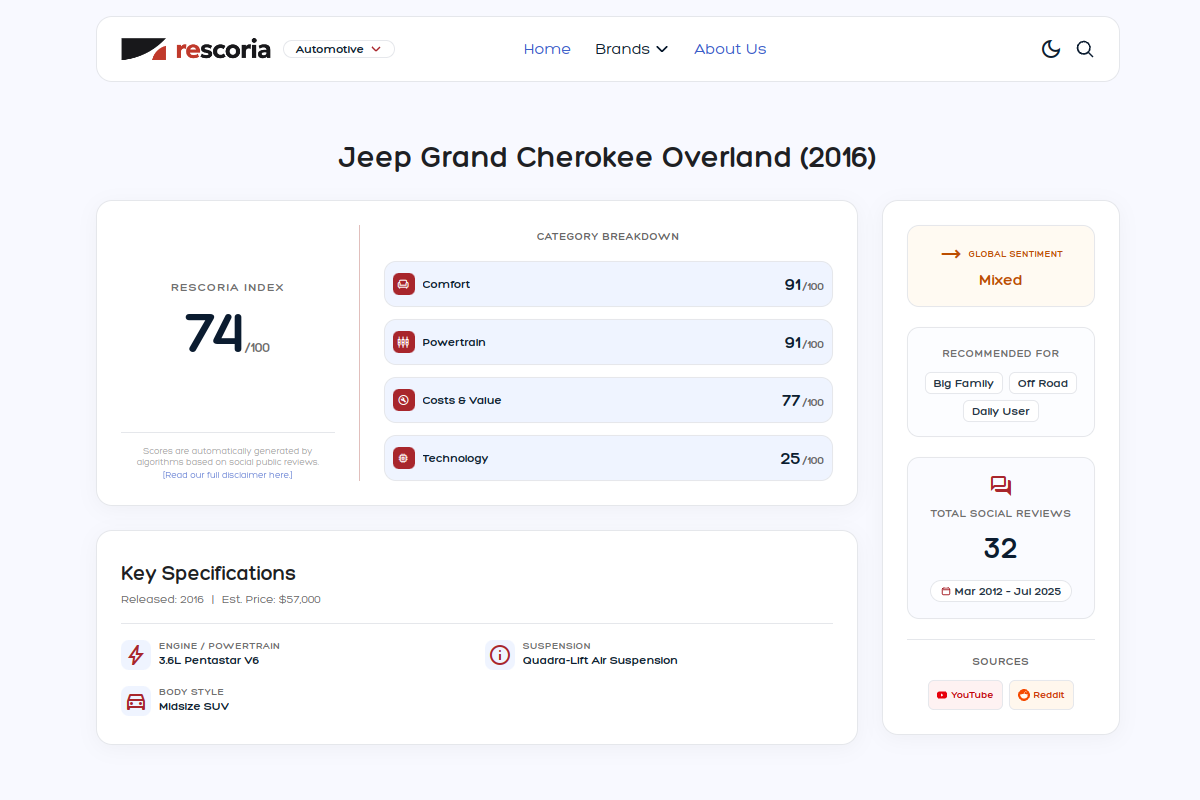Click the Est. Price $57,000 text
This screenshot has width=1200, height=800.
271,600
